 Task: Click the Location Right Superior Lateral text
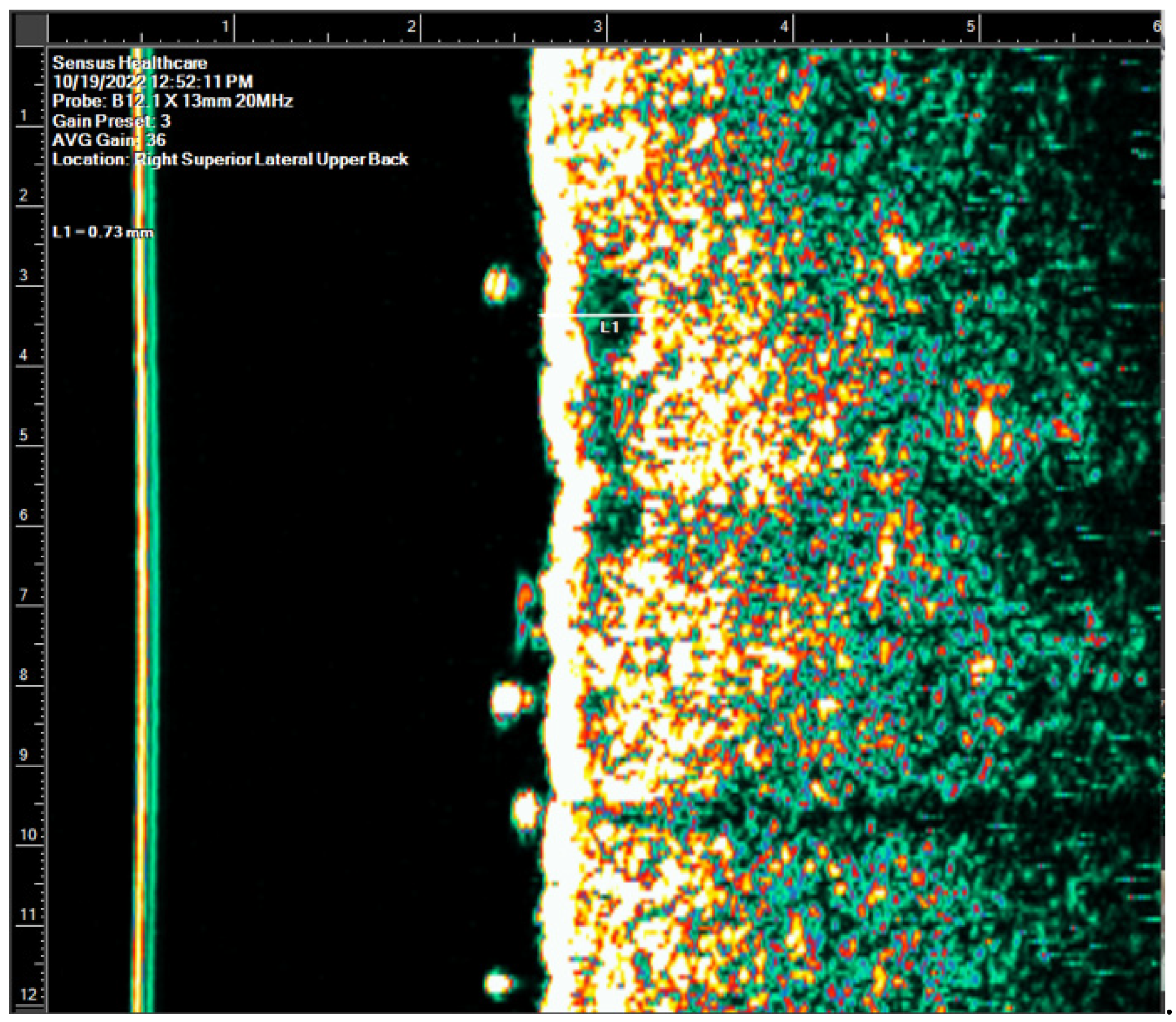(x=230, y=159)
